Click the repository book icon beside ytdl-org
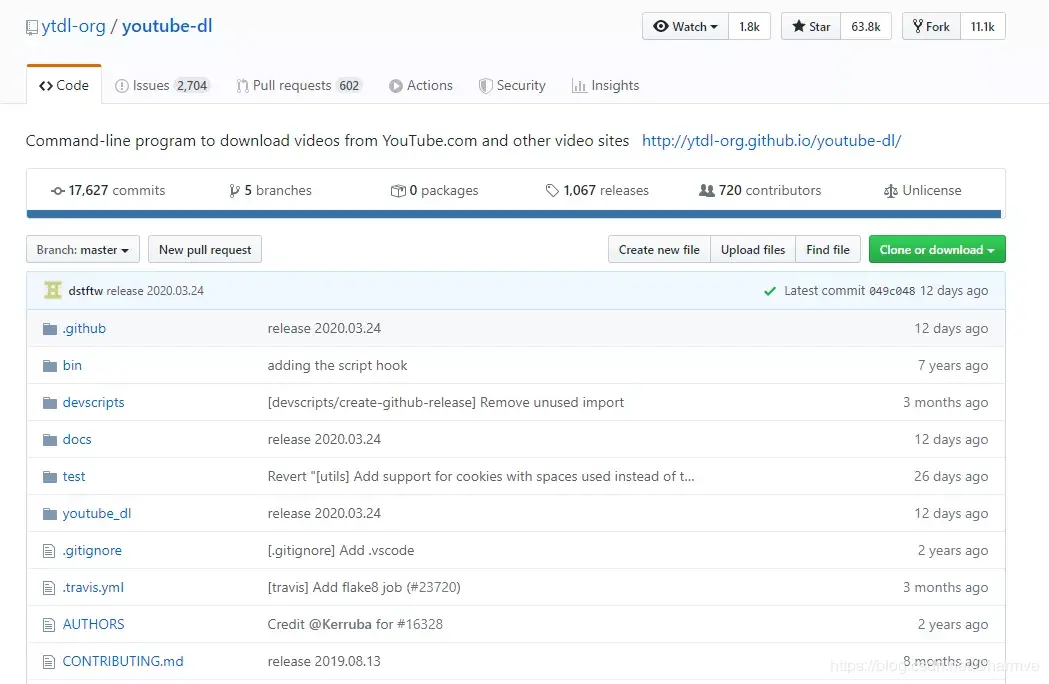 point(31,27)
